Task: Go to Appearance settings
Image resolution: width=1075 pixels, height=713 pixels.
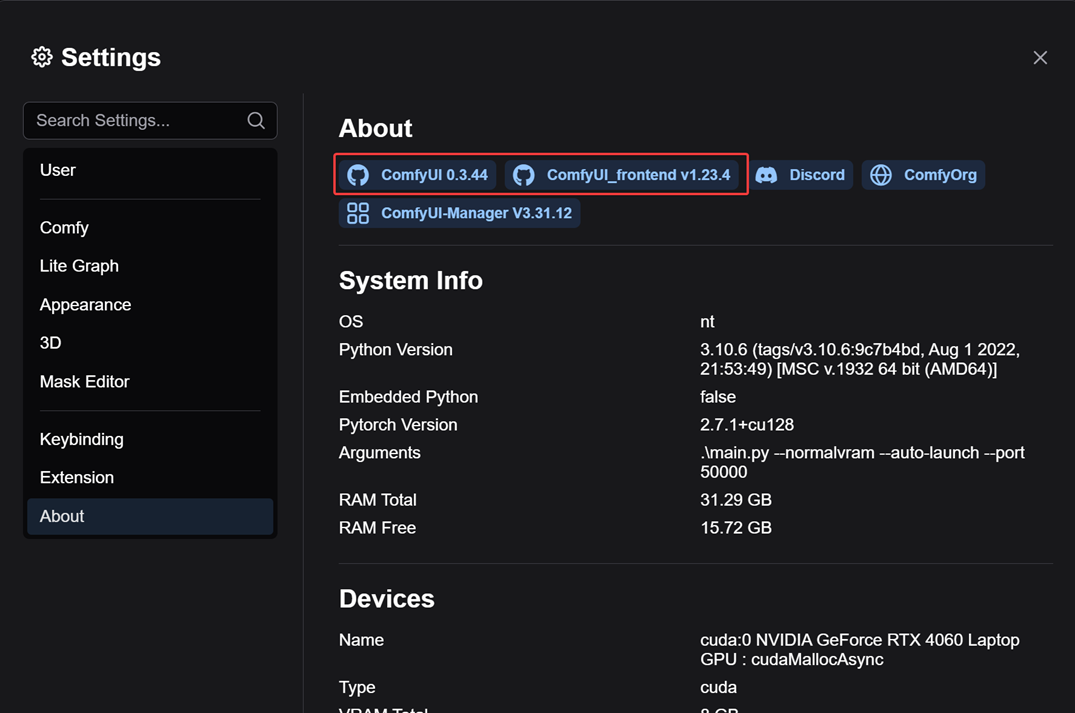Action: 150,304
